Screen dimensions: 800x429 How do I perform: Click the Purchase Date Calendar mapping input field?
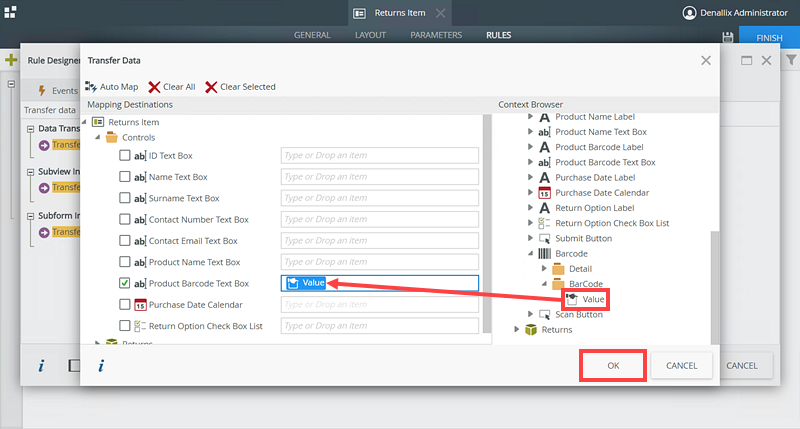[380, 305]
